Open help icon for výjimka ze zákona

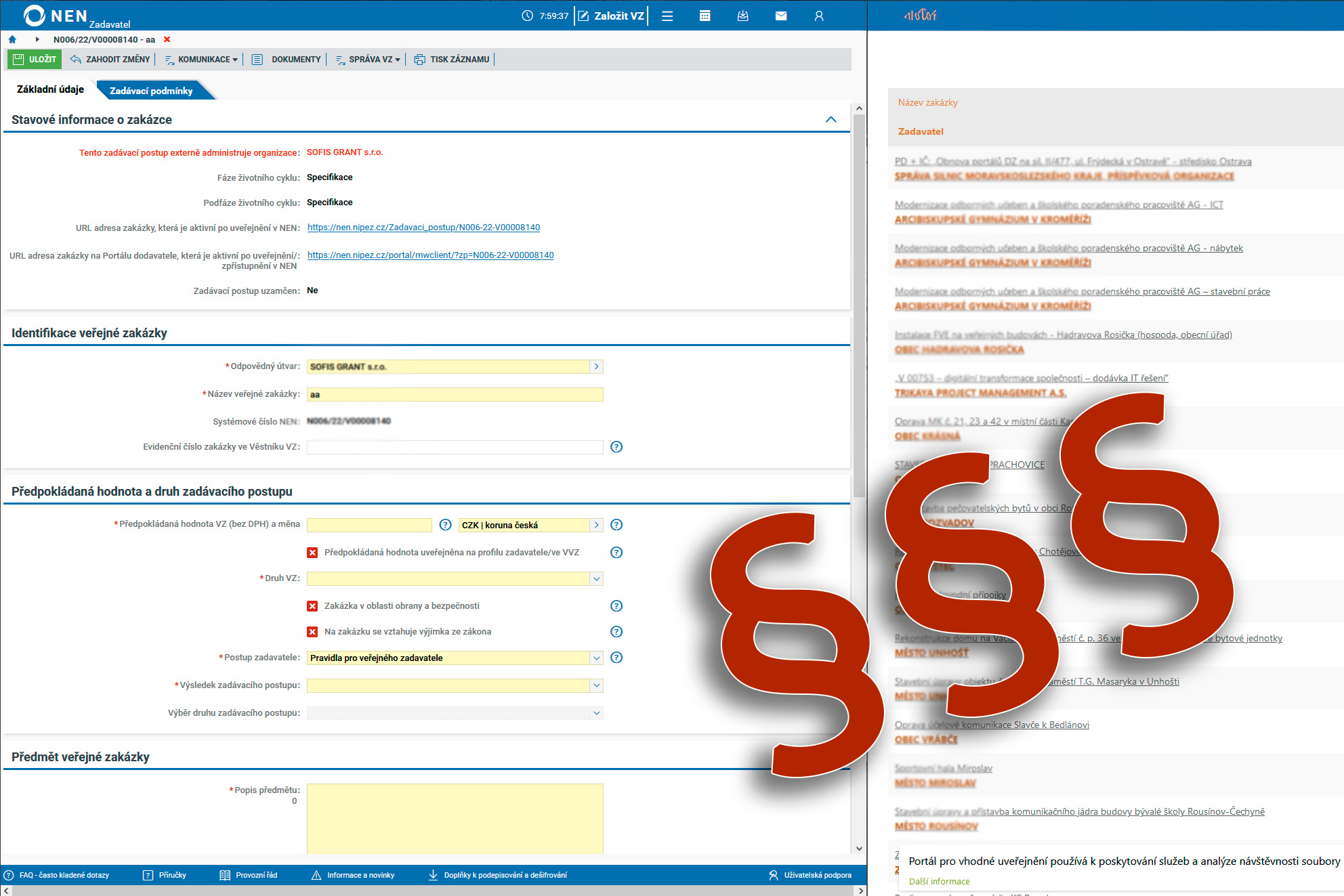pyautogui.click(x=616, y=632)
